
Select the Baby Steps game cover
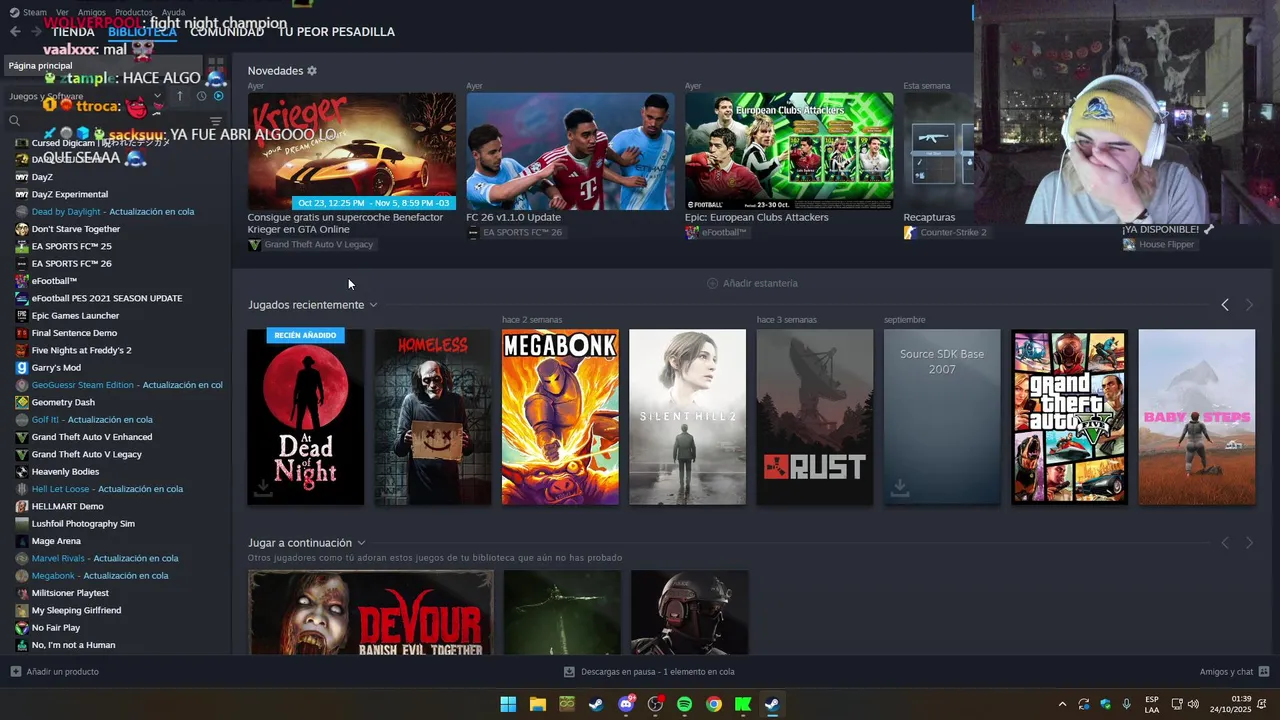(1197, 417)
